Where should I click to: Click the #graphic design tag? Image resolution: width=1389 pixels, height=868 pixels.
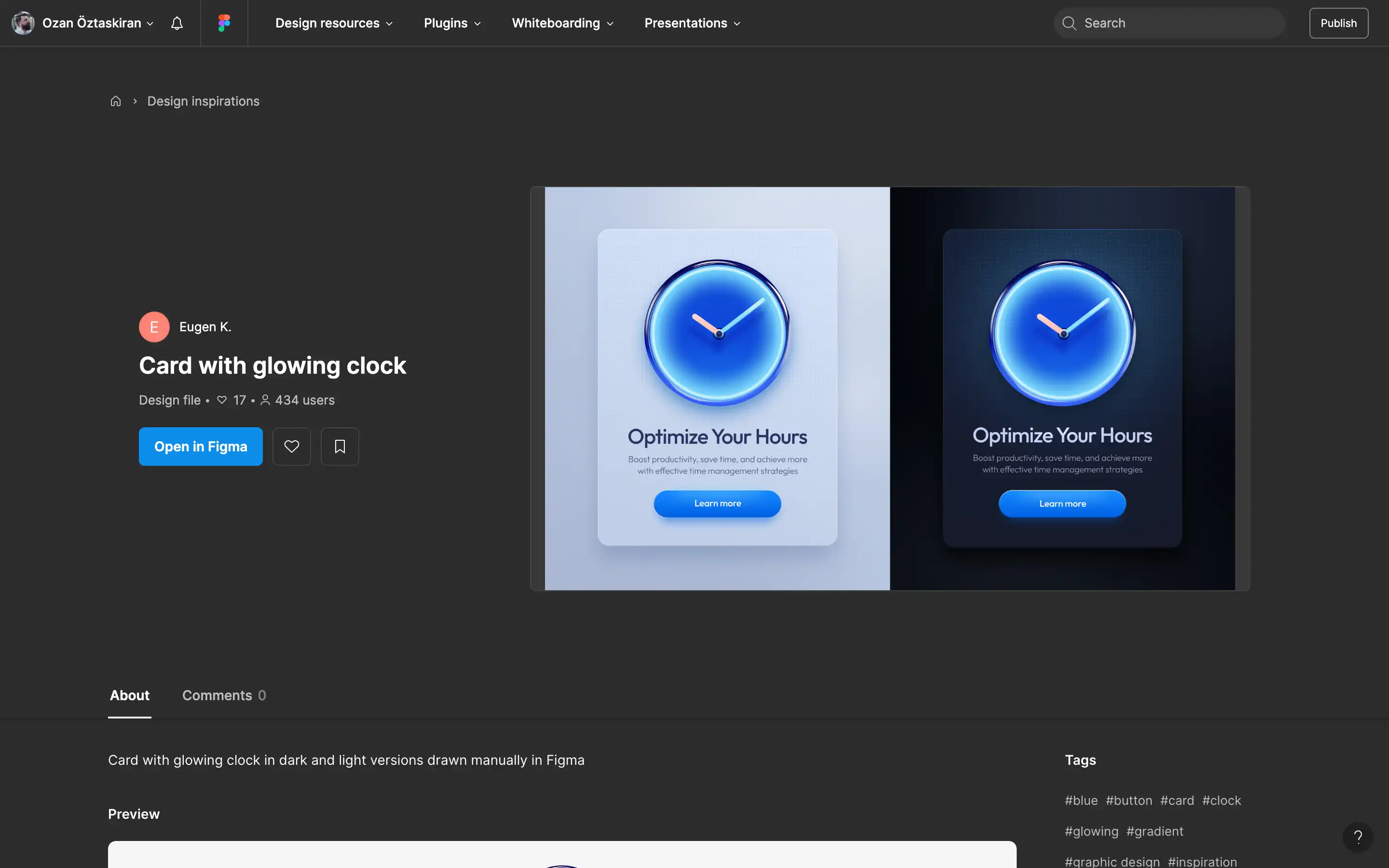(x=1112, y=862)
